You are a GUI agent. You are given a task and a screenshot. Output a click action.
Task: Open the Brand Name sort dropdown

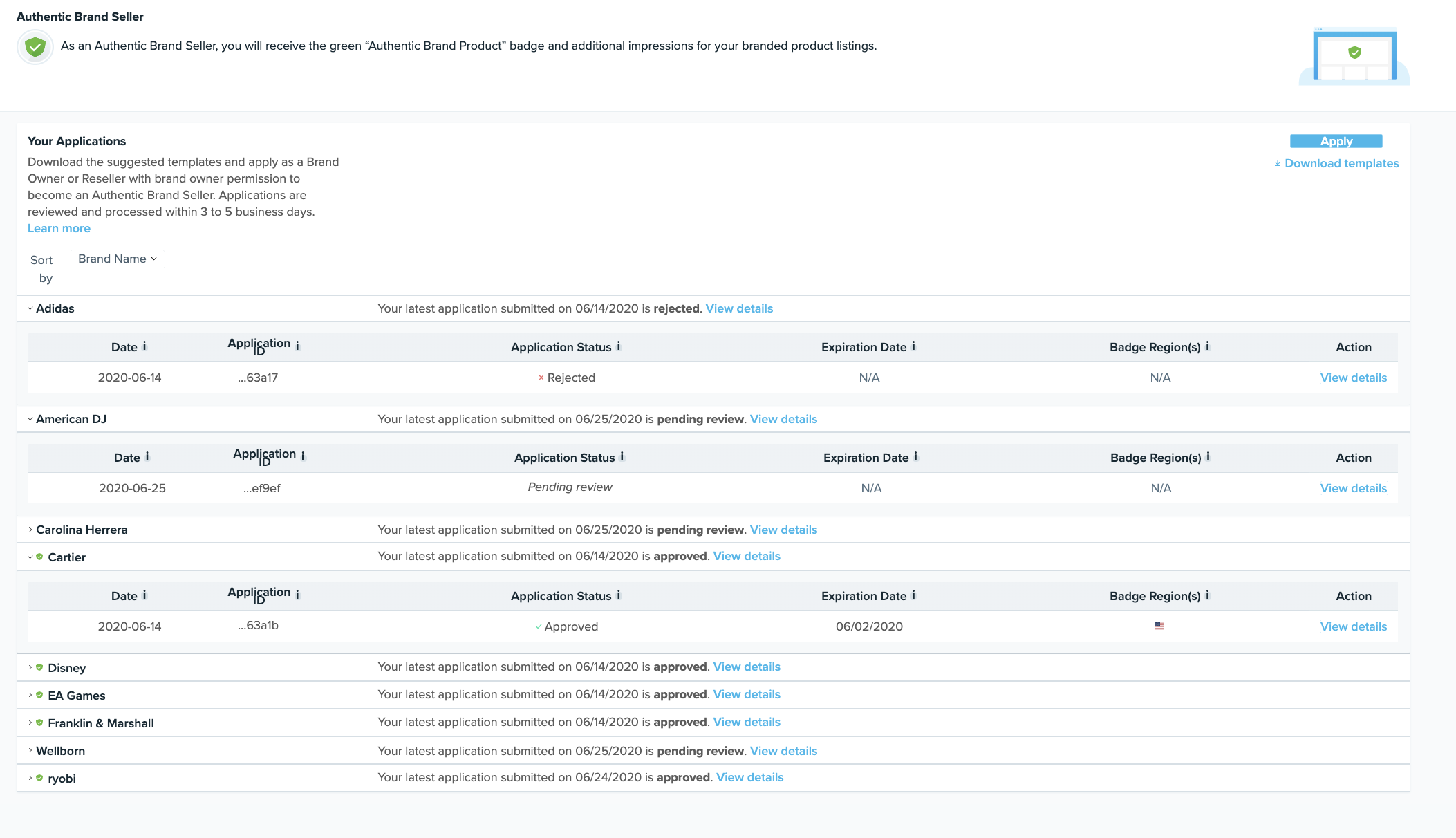118,259
